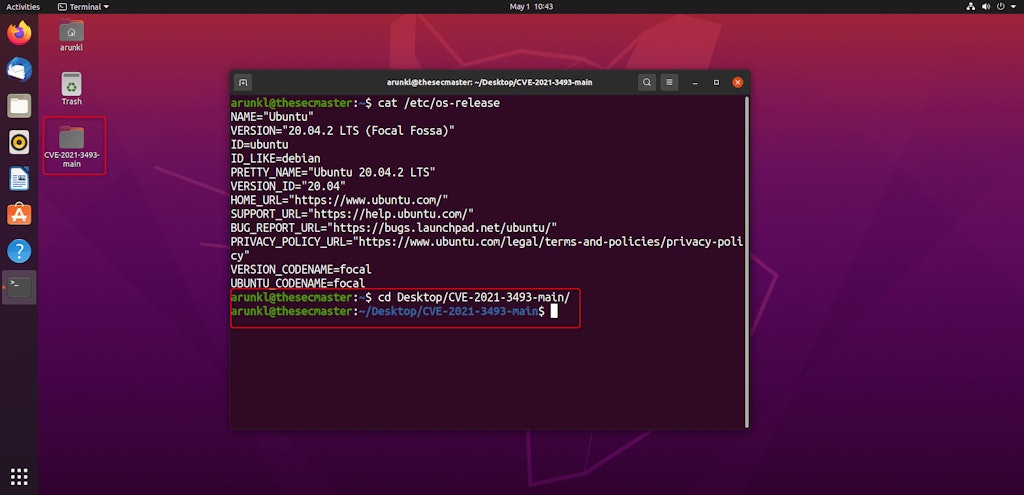Open a new terminal tab button
1024x495 pixels.
point(243,82)
